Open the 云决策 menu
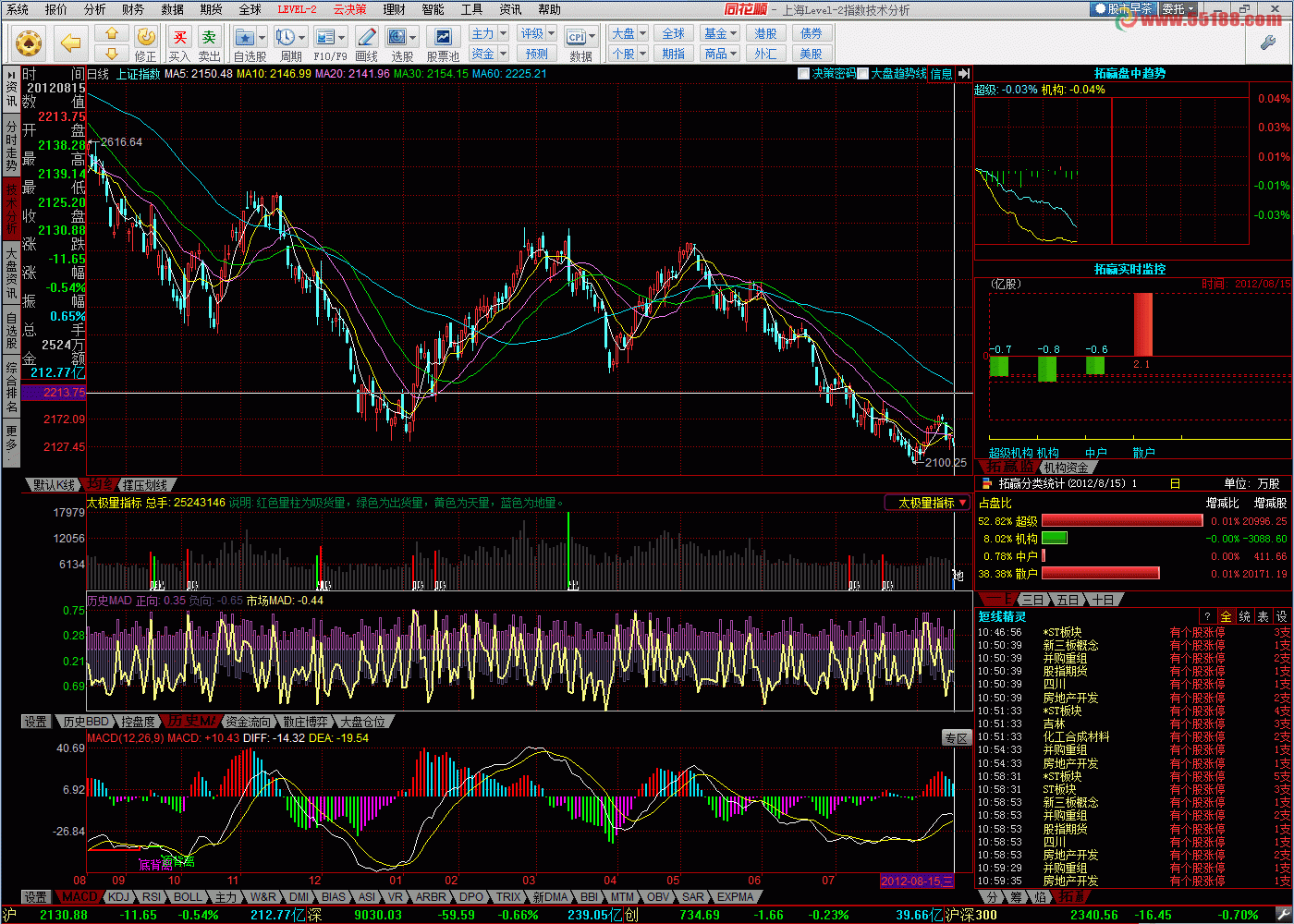The image size is (1294, 924). click(350, 9)
